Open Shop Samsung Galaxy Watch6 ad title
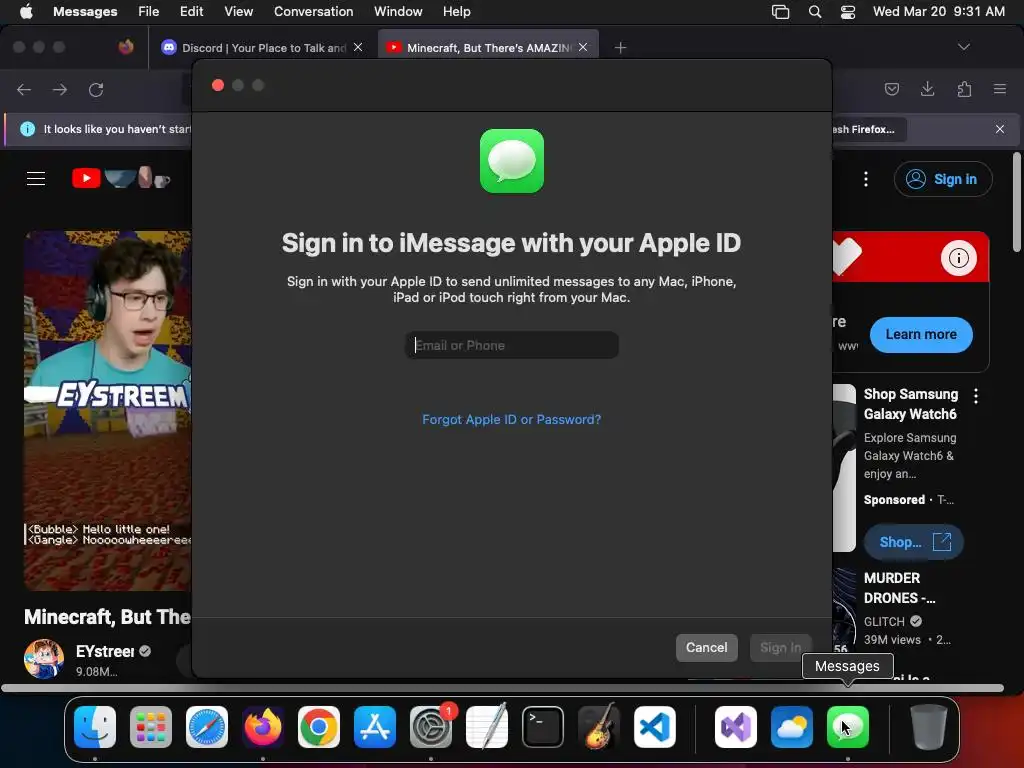This screenshot has height=768, width=1024. click(911, 404)
